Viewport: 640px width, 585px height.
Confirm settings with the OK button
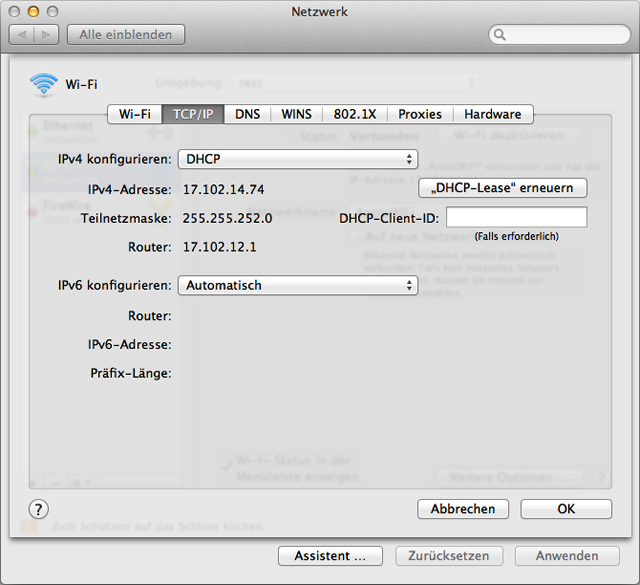tap(566, 509)
